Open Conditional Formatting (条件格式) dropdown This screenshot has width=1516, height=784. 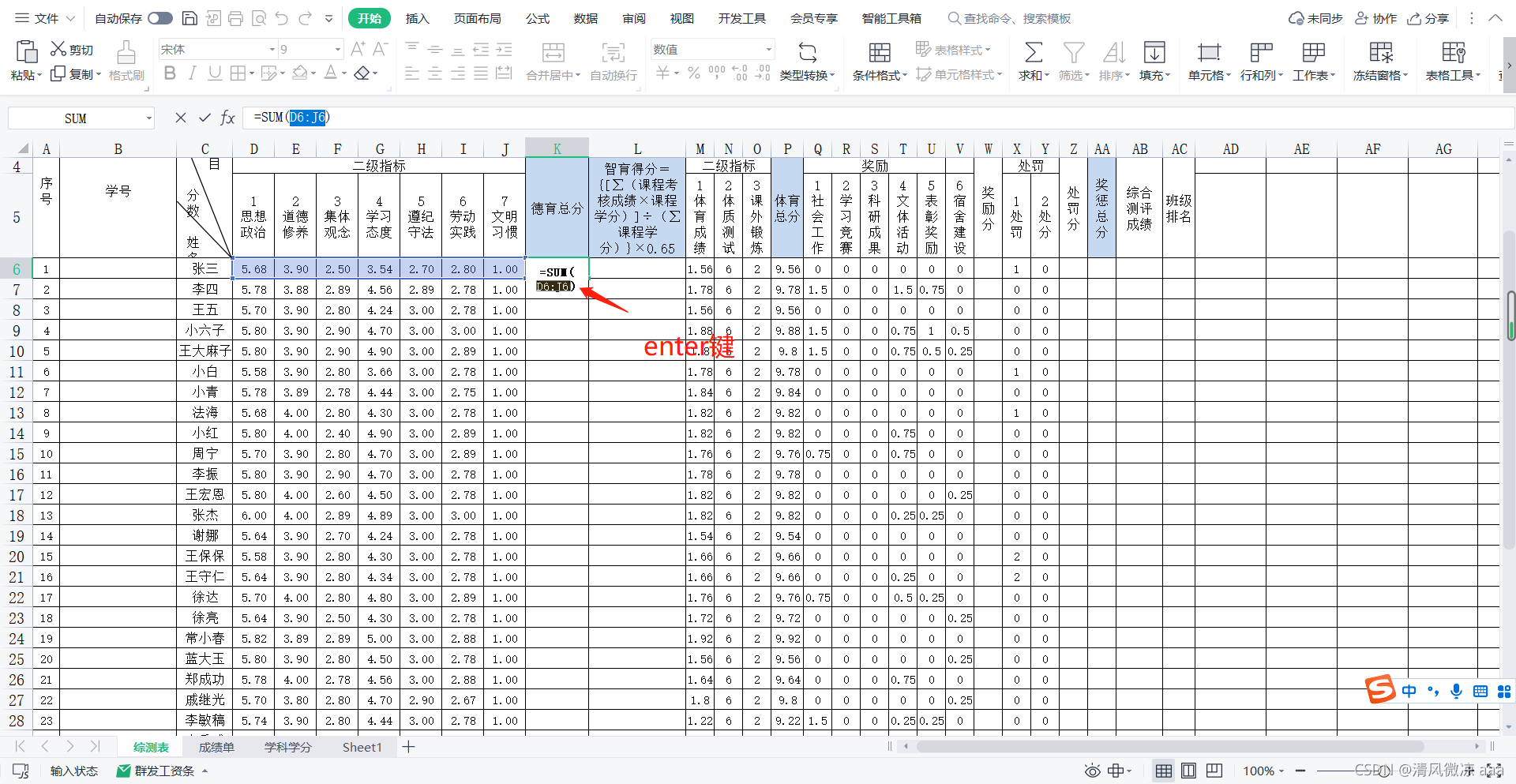pos(880,75)
